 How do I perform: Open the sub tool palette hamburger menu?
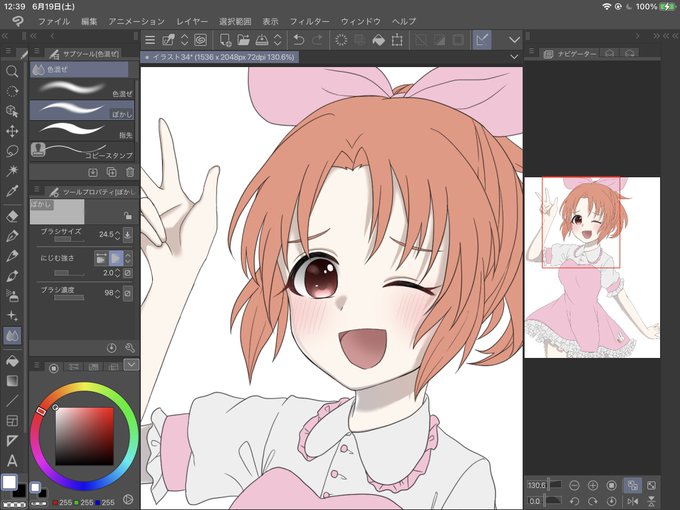[x=37, y=52]
